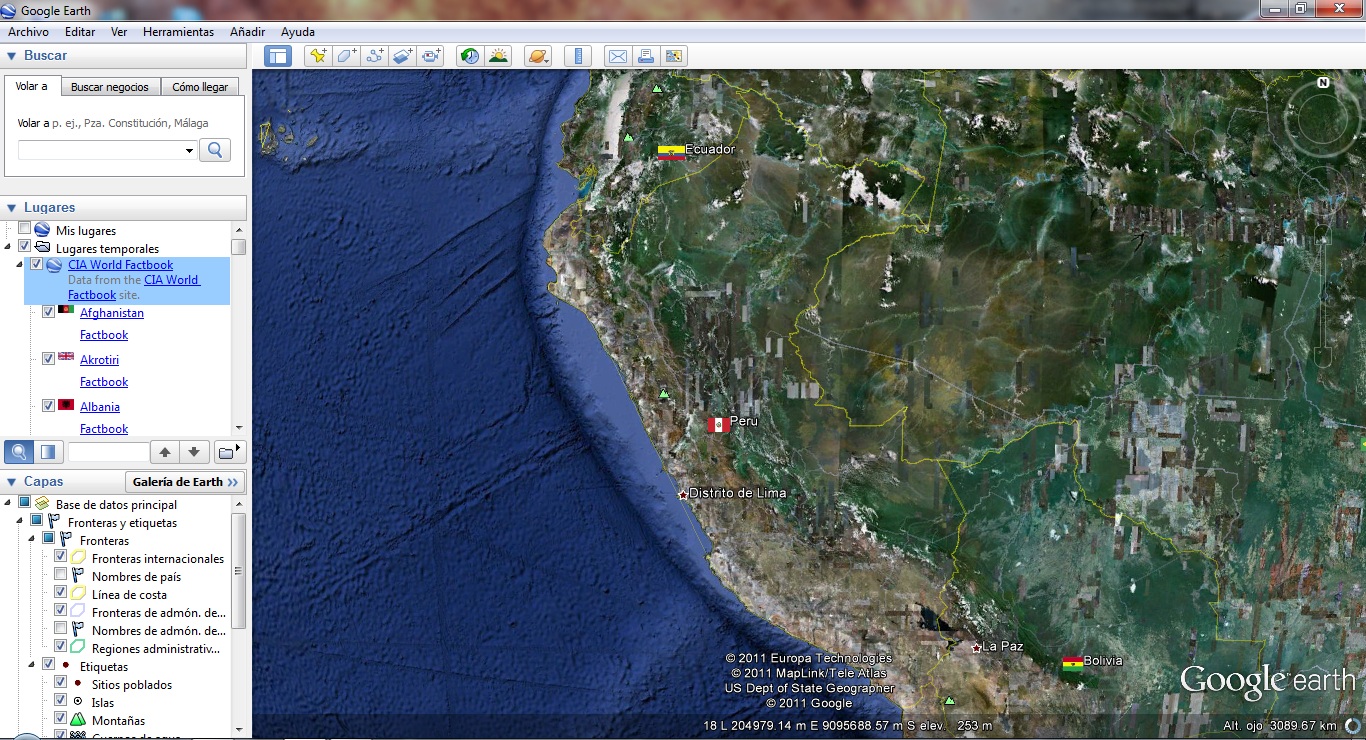Viewport: 1366px width, 740px height.
Task: Switch to the Cómo llegar tab
Action: click(200, 86)
